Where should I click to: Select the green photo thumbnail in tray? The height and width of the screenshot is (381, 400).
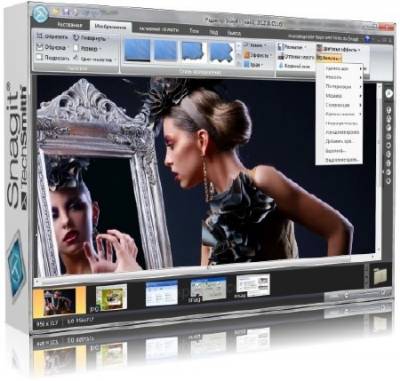pos(111,297)
